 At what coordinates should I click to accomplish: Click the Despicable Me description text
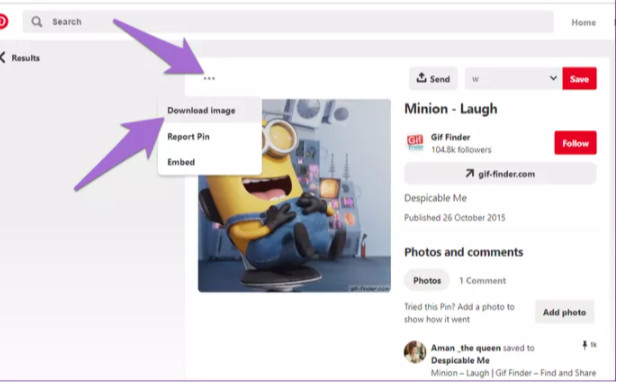tap(435, 198)
